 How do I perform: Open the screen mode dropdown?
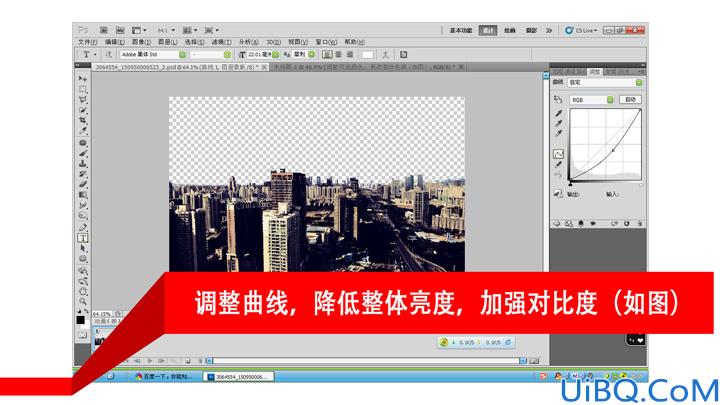pyautogui.click(x=211, y=30)
